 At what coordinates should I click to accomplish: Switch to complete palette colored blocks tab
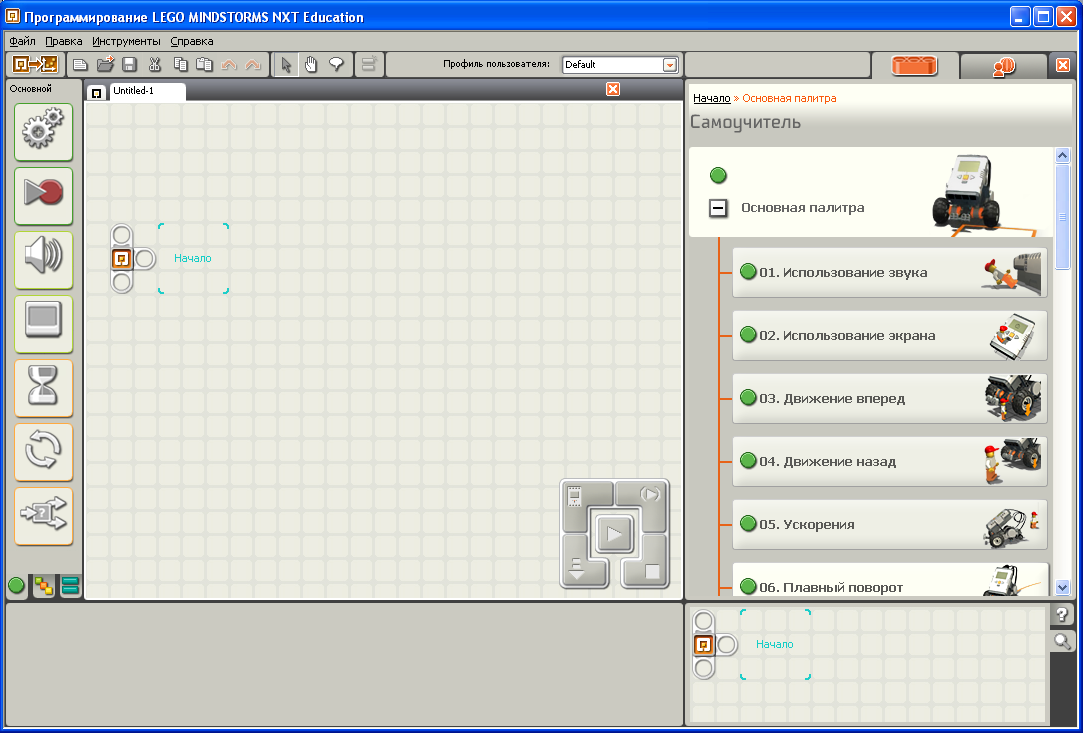click(44, 586)
